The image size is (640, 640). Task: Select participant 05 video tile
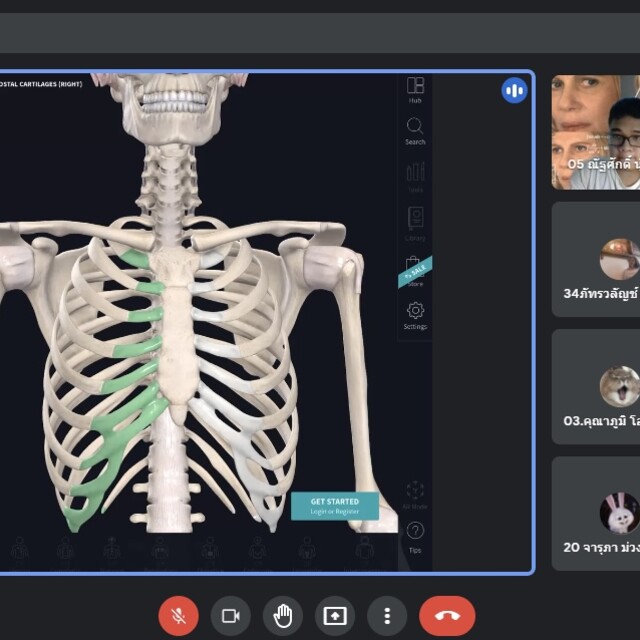[x=596, y=132]
